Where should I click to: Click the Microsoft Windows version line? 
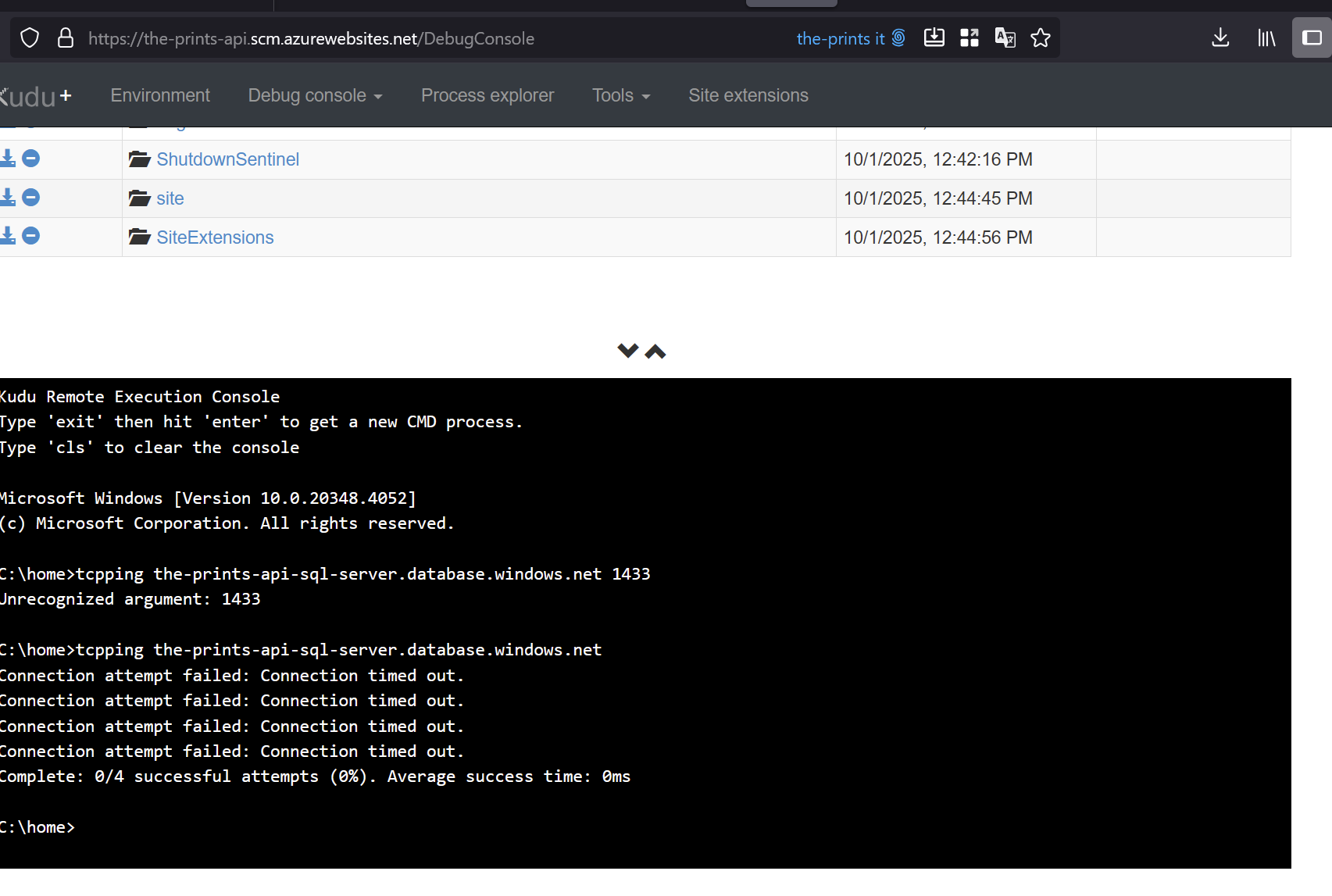point(209,498)
